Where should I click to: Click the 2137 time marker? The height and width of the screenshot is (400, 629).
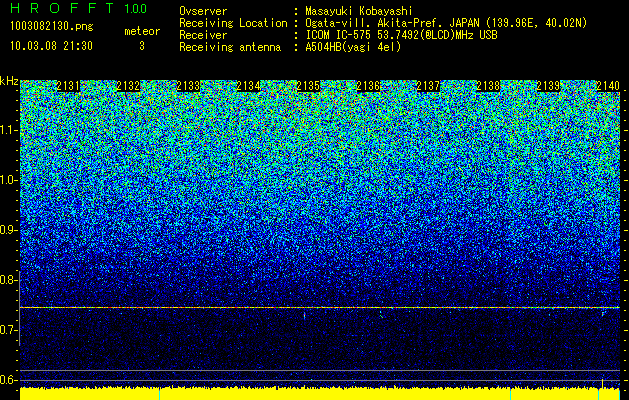pos(428,86)
